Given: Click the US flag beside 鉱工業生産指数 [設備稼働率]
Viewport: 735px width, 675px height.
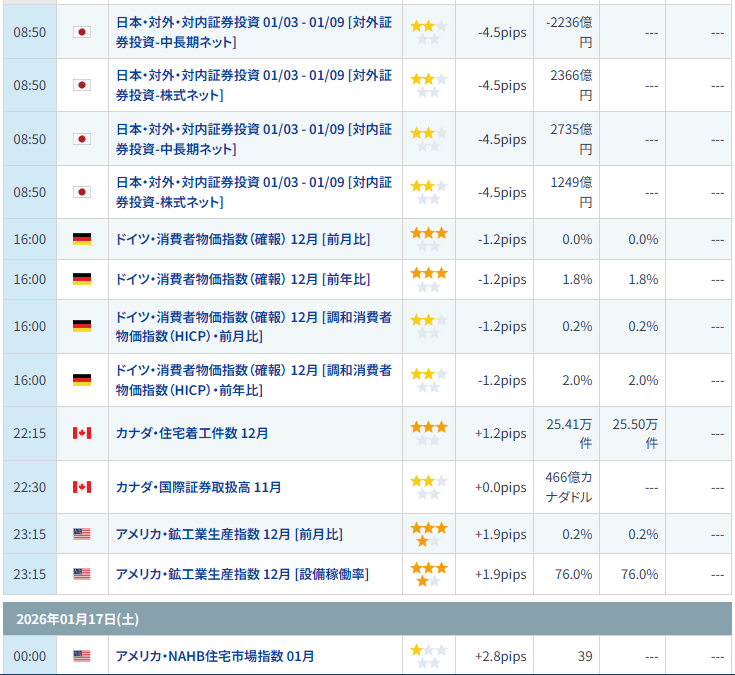Looking at the screenshot, I should (82, 574).
